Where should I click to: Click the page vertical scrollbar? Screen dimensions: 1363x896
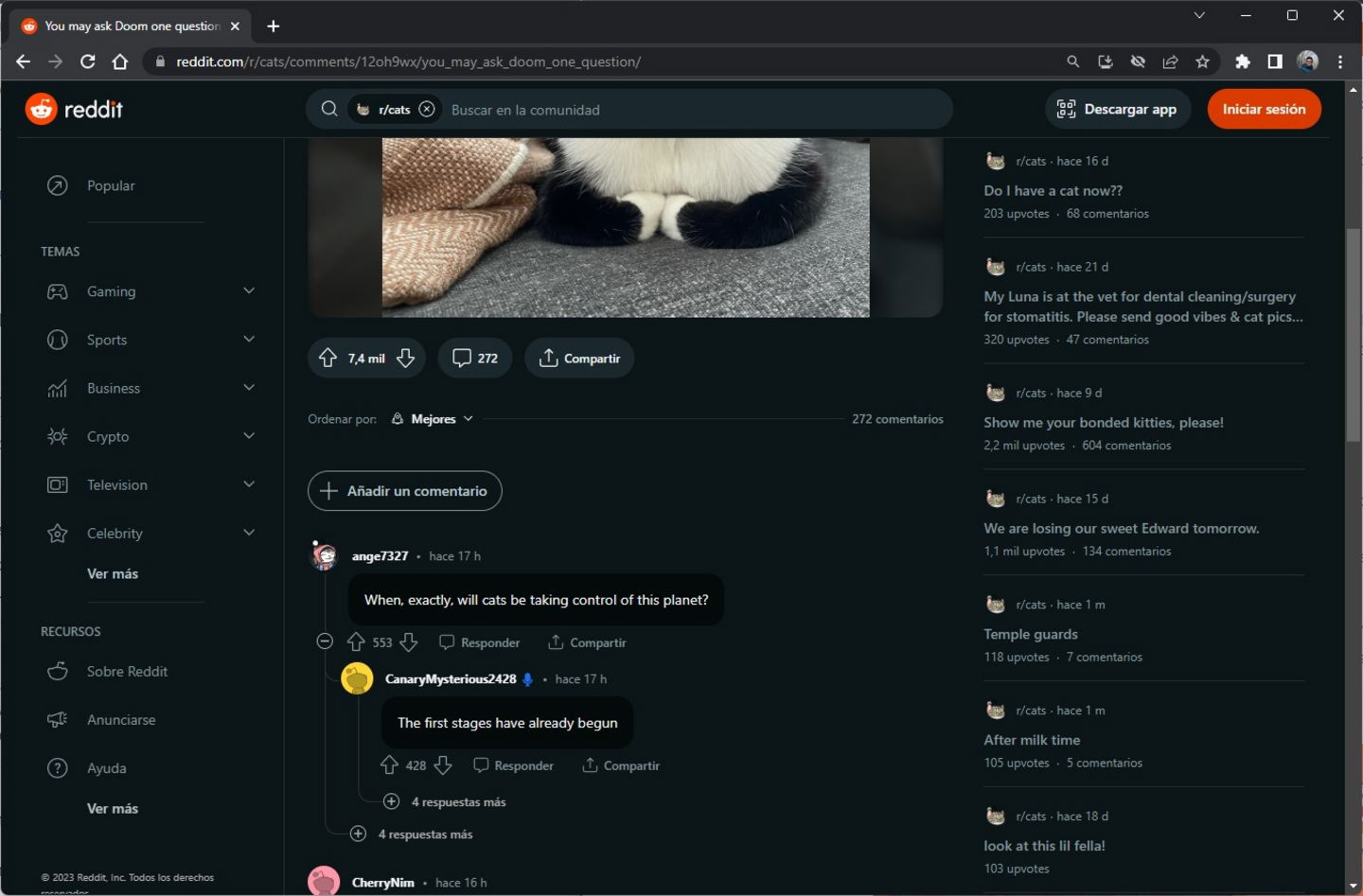(1353, 335)
